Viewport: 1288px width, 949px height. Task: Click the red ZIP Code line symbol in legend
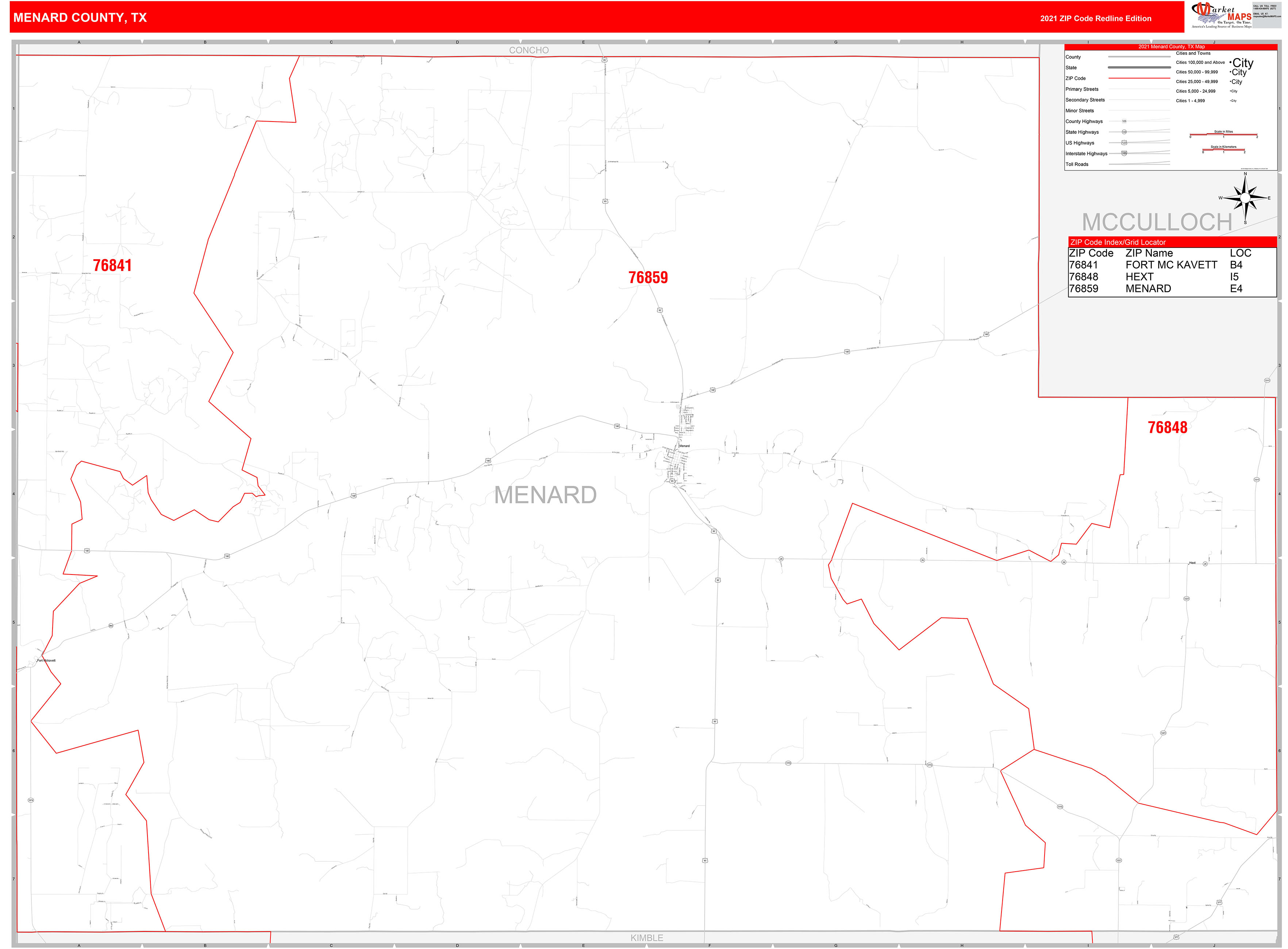tap(1140, 78)
